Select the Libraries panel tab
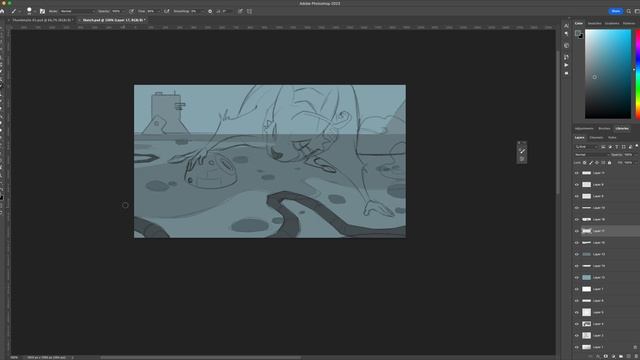The image size is (640, 360). [x=622, y=129]
